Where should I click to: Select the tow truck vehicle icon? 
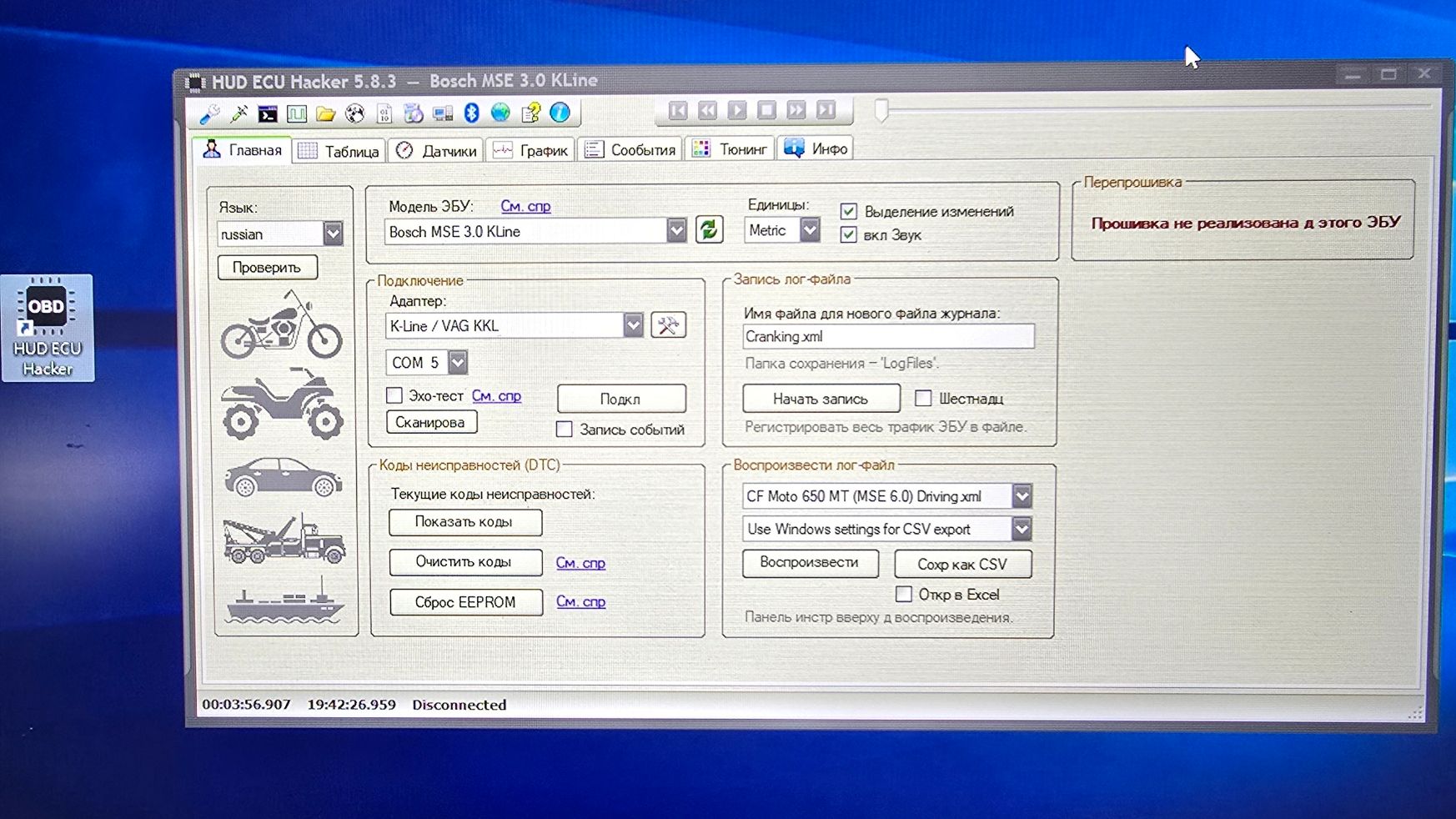tap(284, 538)
